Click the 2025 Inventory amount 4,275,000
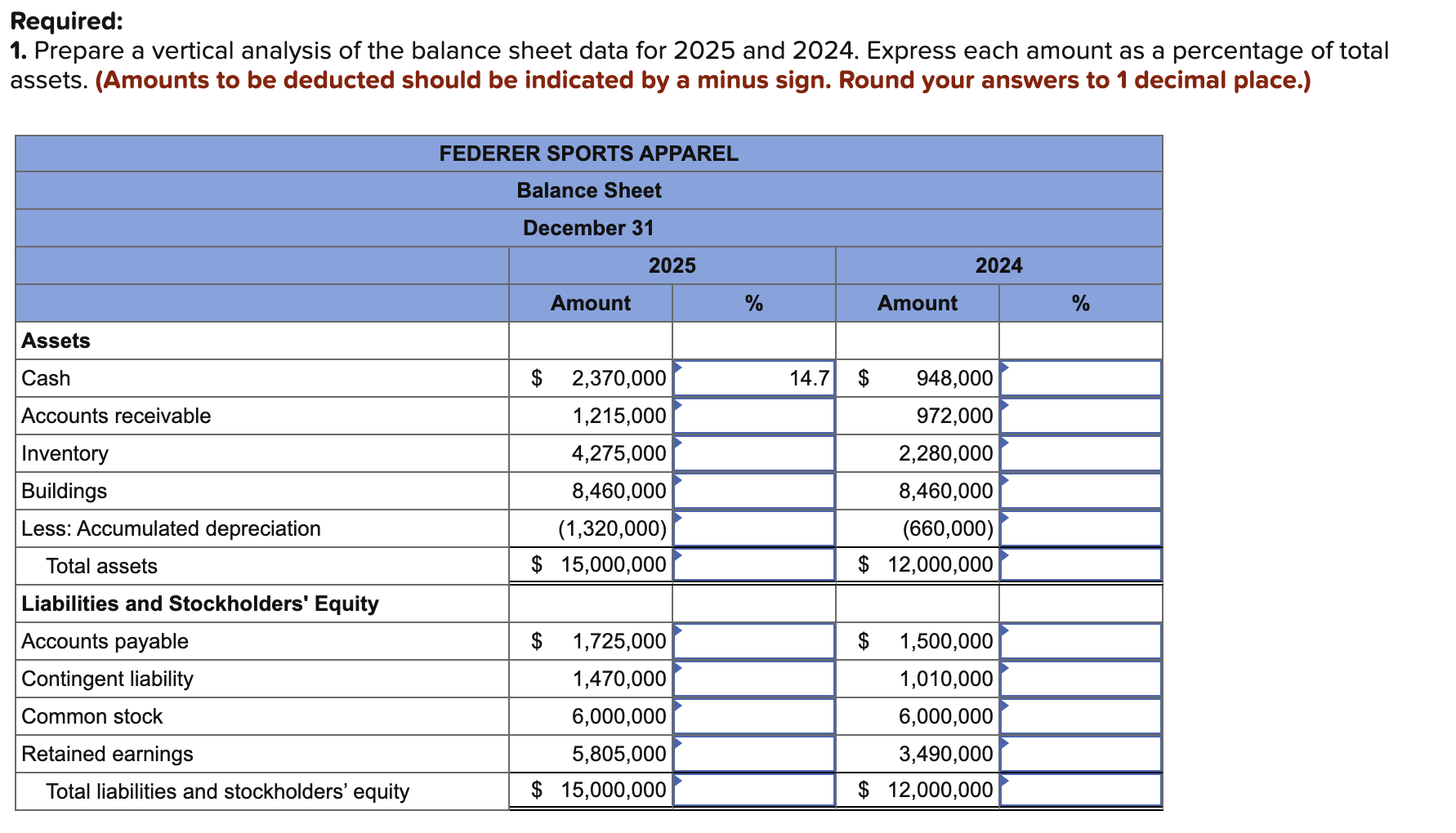Image resolution: width=1456 pixels, height=833 pixels. pyautogui.click(x=619, y=453)
